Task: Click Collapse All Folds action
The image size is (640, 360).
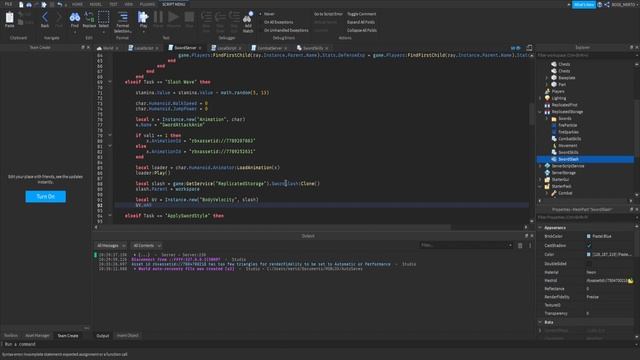Action: tap(362, 30)
